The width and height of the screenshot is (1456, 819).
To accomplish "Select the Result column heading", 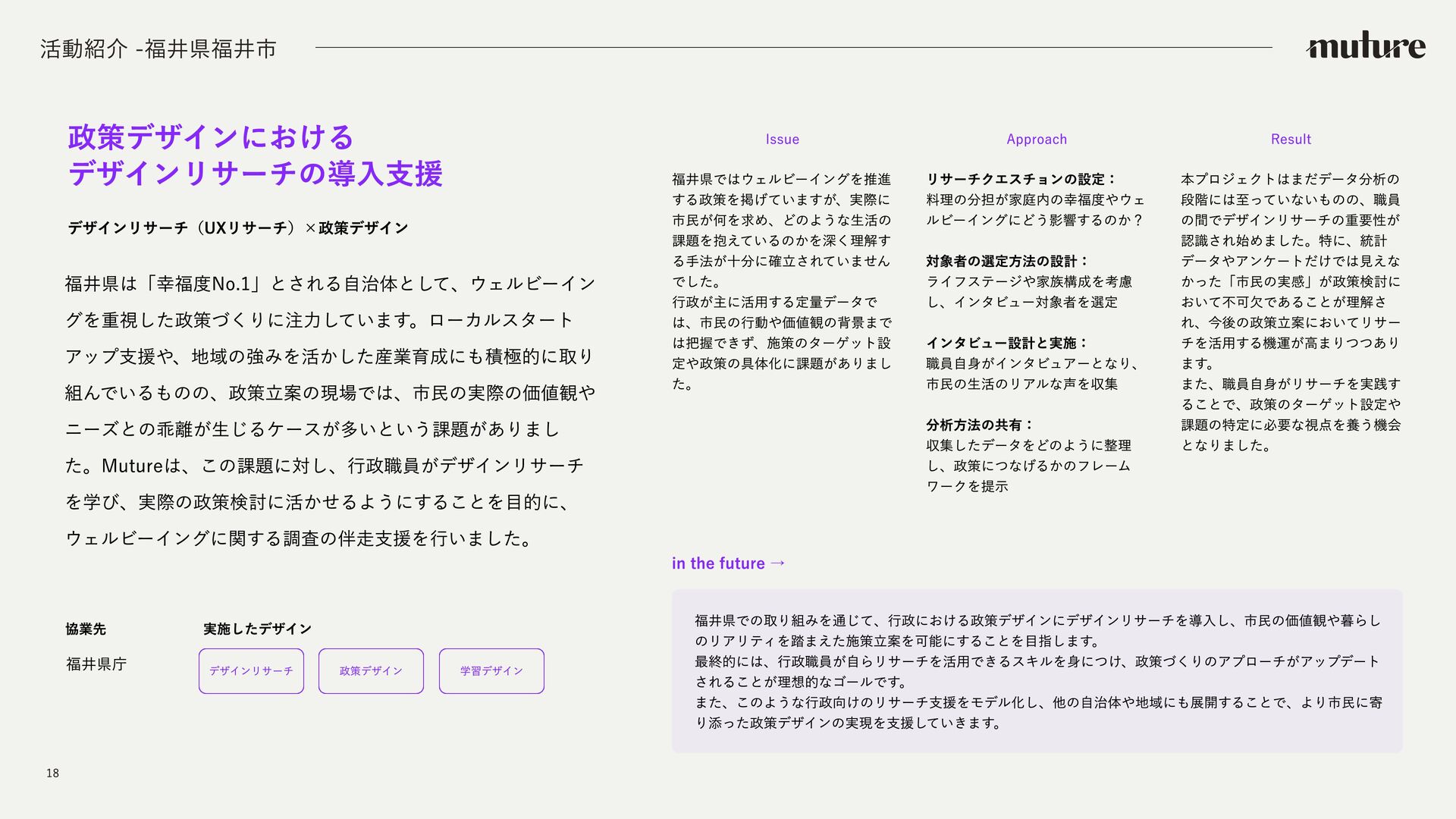I will (x=1290, y=140).
